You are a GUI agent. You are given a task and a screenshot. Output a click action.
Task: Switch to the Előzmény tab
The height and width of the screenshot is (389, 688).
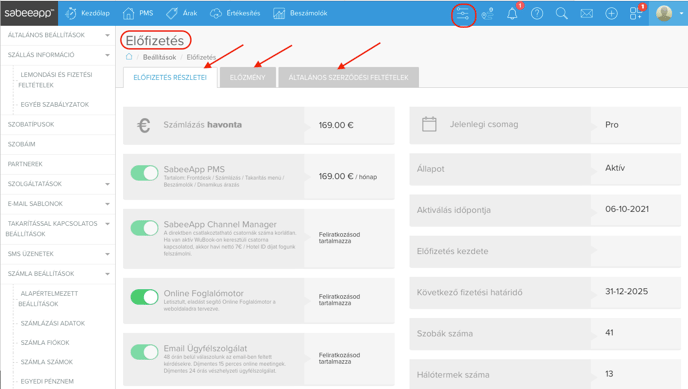pyautogui.click(x=247, y=78)
